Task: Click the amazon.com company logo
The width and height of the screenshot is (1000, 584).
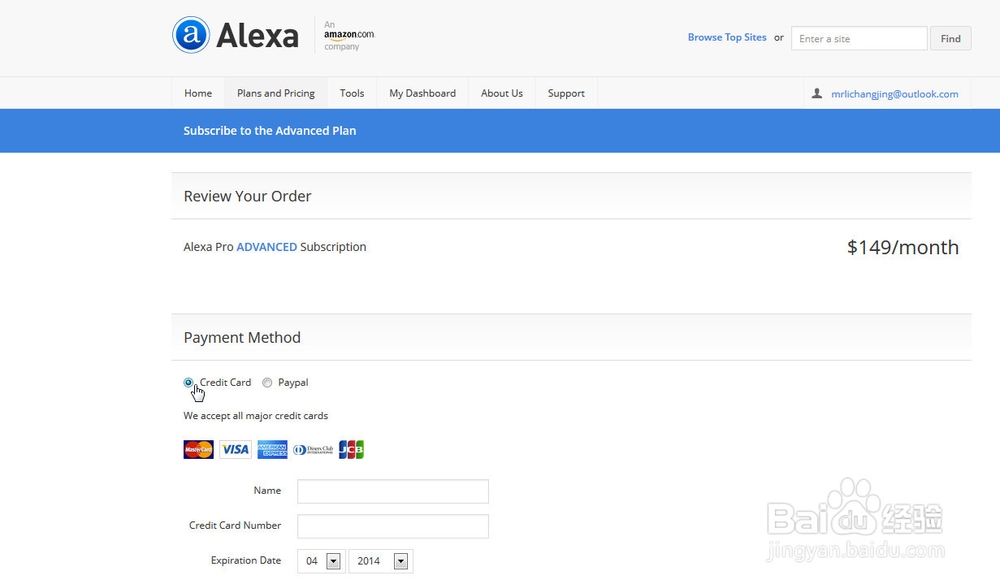Action: coord(349,35)
